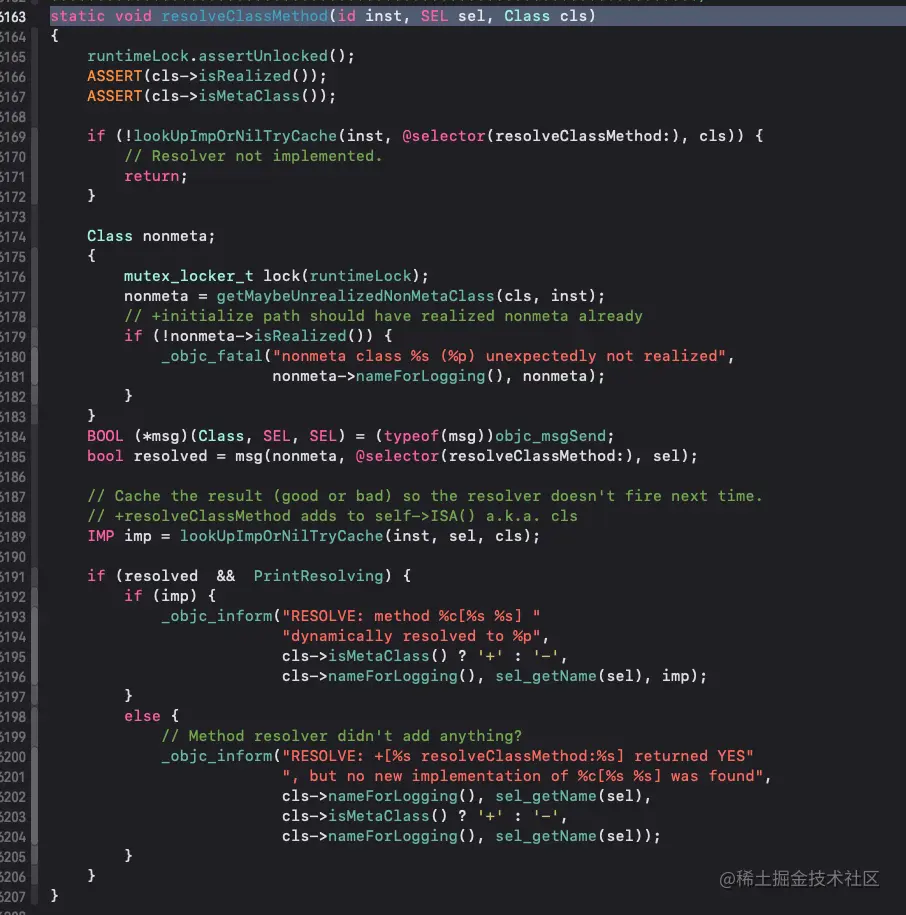Image resolution: width=906 pixels, height=915 pixels.
Task: Click the 'dynamically resolved to %p' string
Action: pyautogui.click(x=411, y=636)
